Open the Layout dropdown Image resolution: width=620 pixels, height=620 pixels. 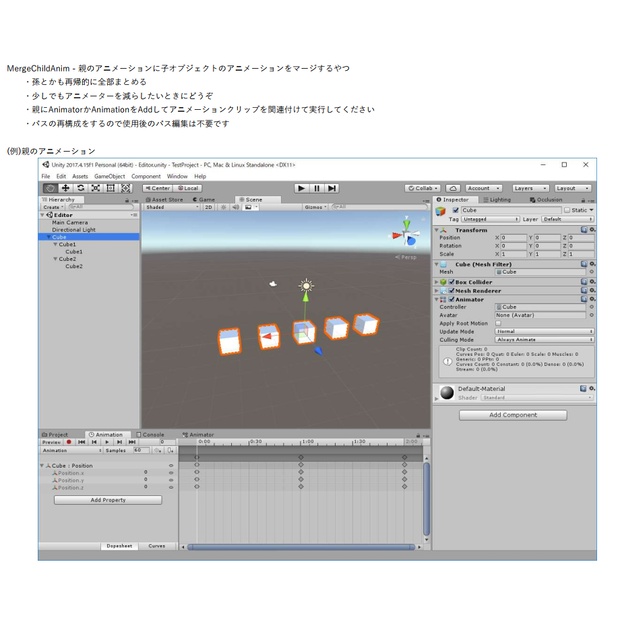[x=573, y=188]
